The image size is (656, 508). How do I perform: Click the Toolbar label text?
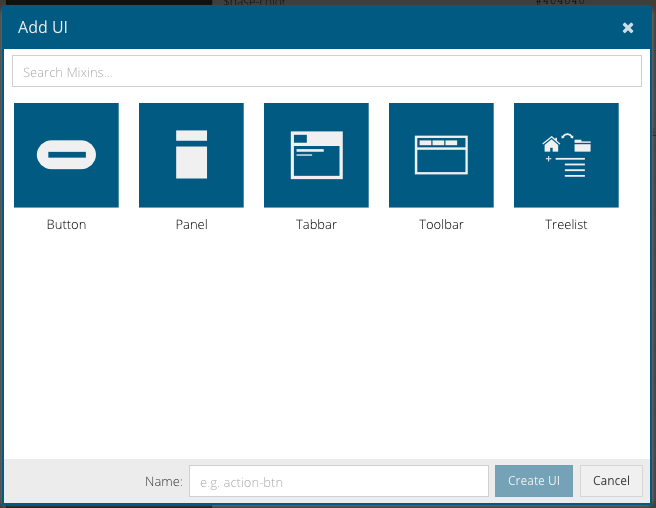click(x=441, y=225)
